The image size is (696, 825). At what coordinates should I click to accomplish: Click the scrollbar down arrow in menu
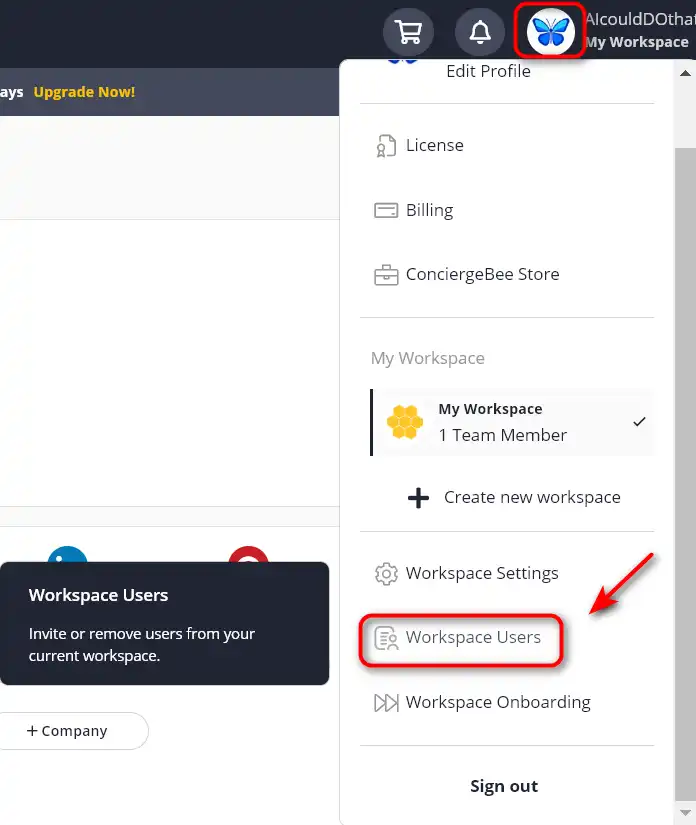(x=685, y=813)
